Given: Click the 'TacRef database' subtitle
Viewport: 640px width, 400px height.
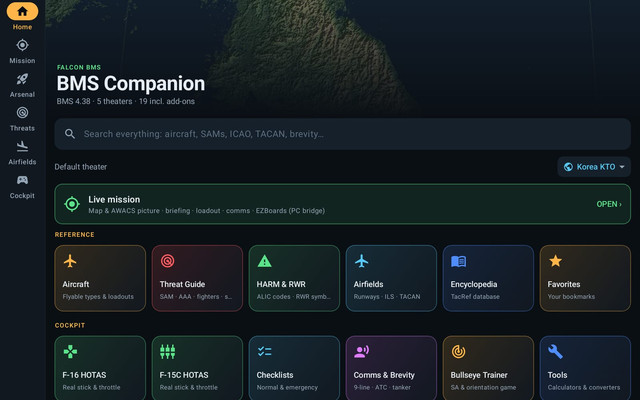Looking at the screenshot, I should 475,296.
